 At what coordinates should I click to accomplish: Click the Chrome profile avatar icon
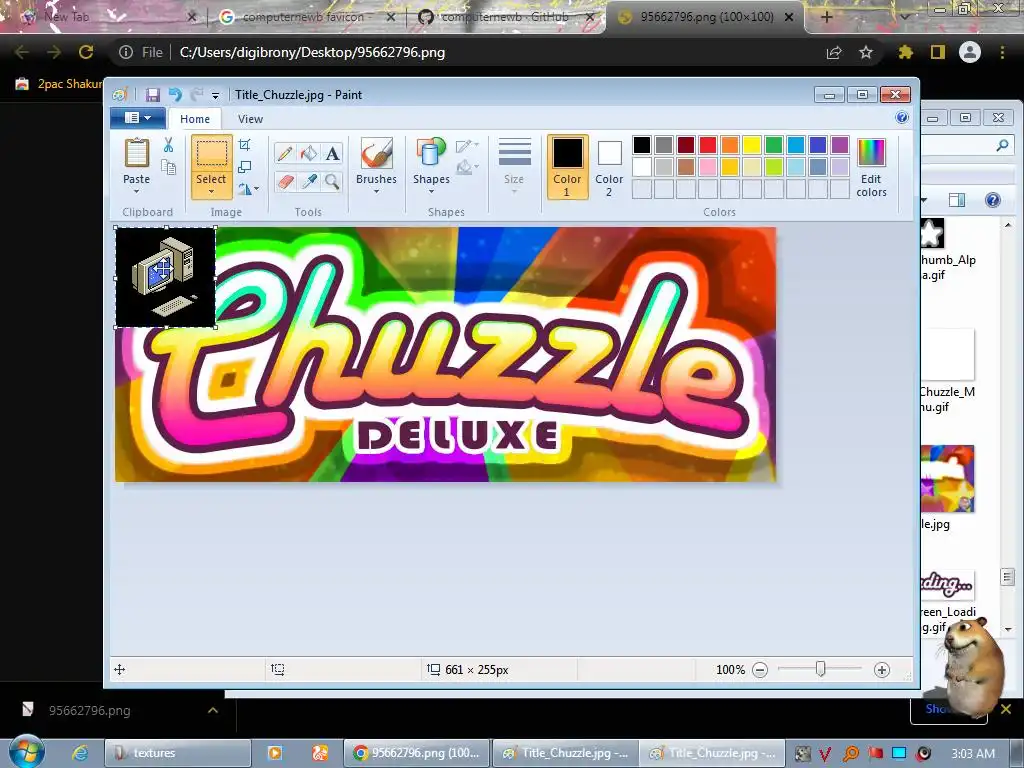[x=970, y=52]
